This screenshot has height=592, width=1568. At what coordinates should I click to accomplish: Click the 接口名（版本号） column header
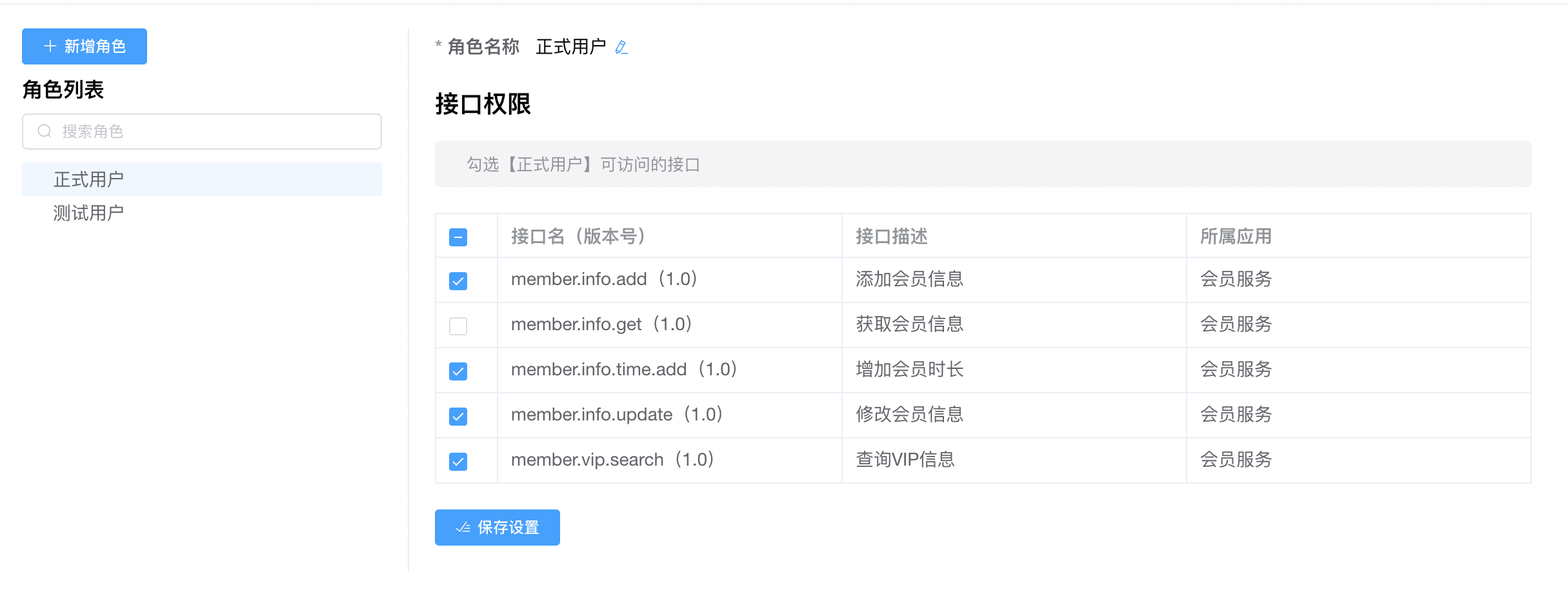tap(578, 236)
